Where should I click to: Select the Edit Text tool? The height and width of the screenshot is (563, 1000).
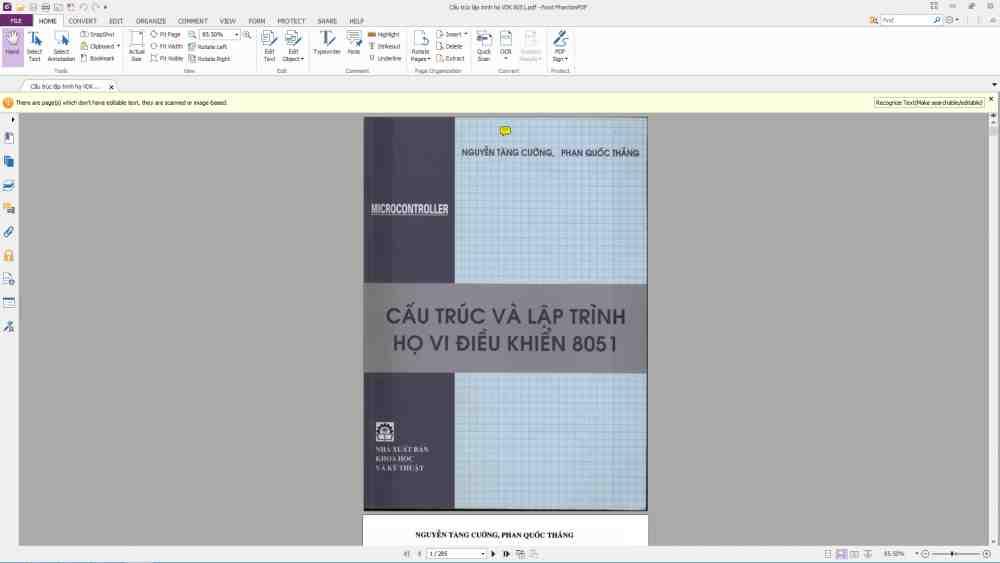(269, 46)
